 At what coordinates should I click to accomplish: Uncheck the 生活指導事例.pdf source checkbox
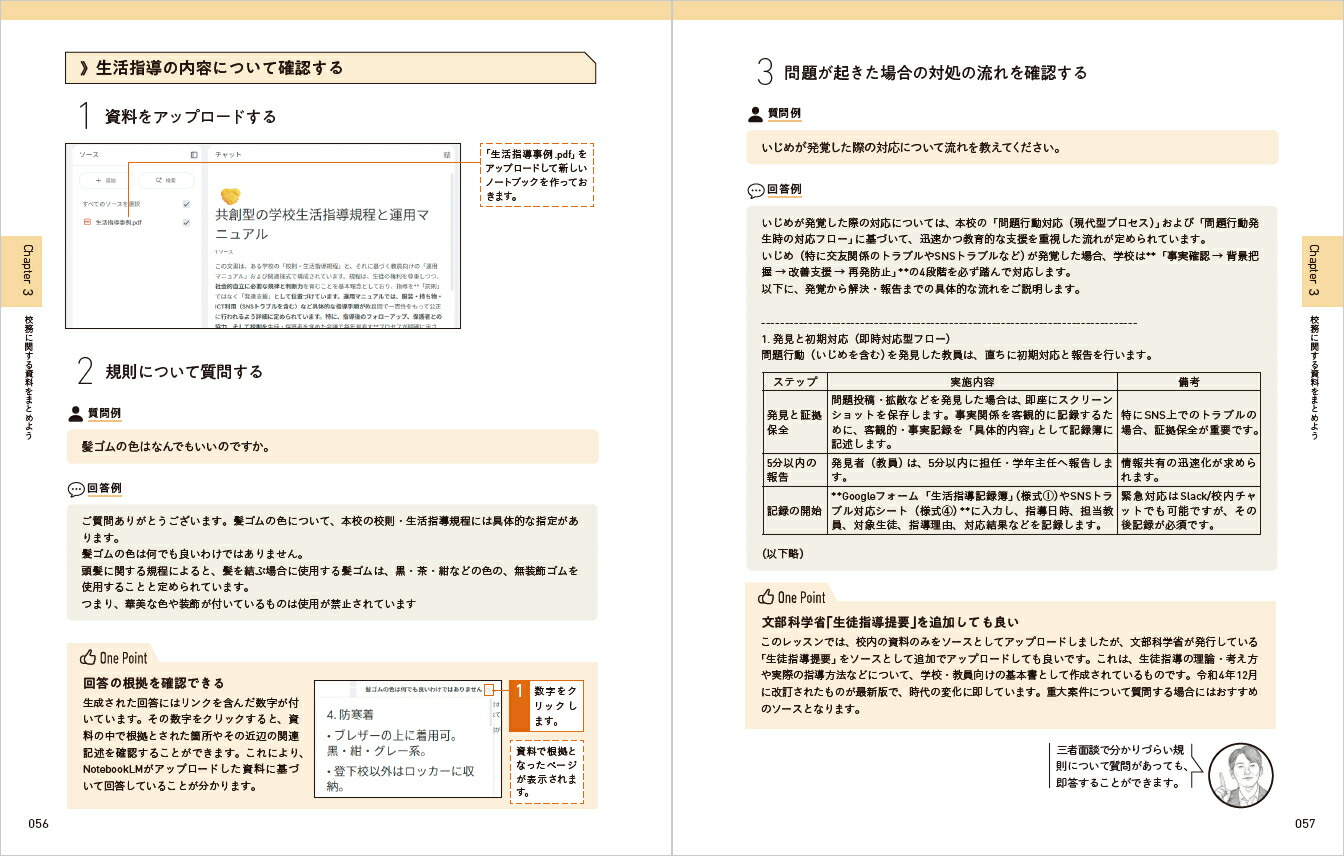186,223
